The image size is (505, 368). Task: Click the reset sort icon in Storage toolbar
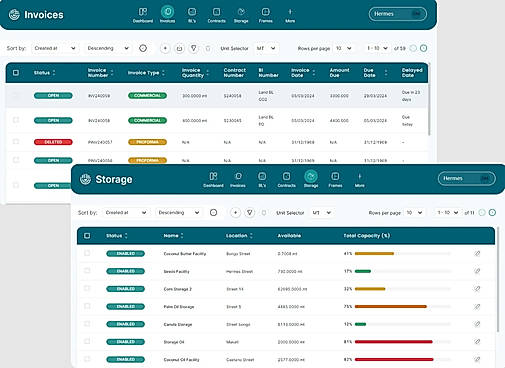pos(214,213)
